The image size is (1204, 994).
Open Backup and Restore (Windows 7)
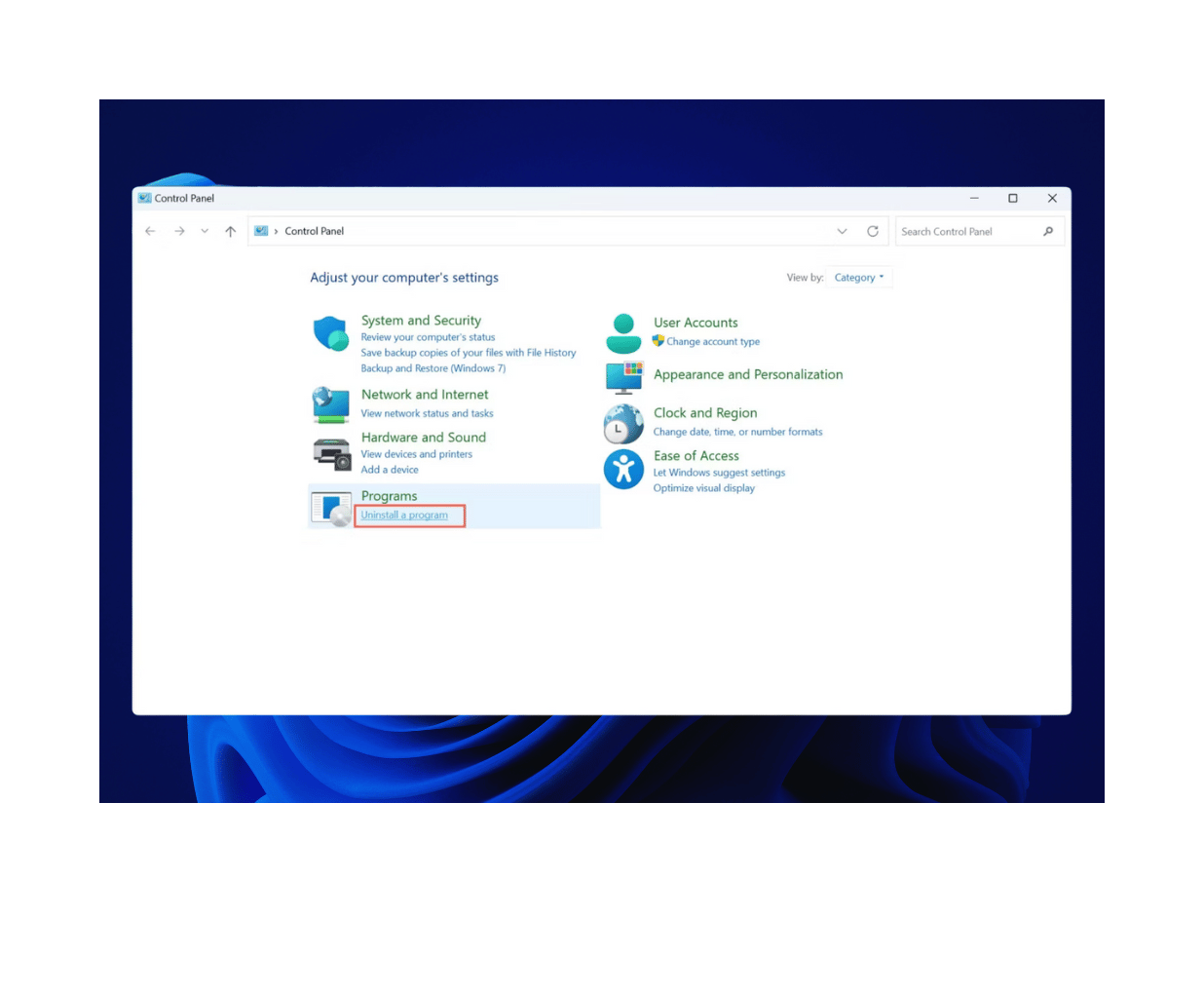433,368
